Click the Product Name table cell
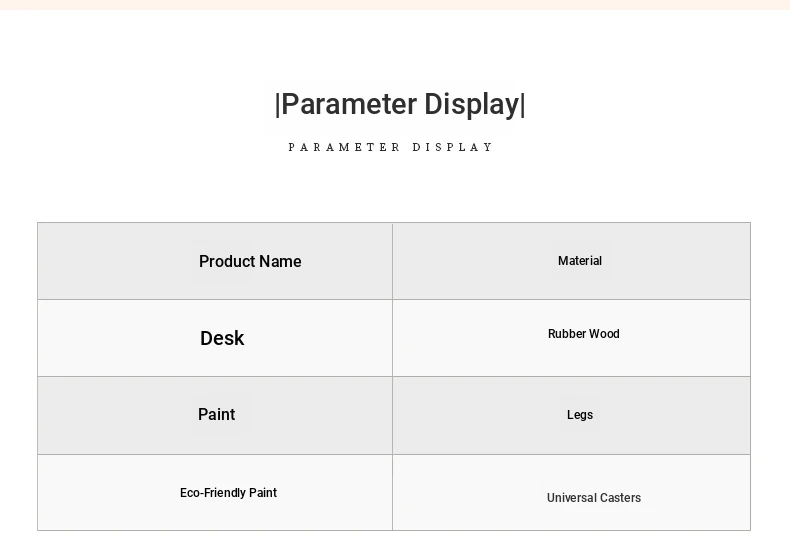Image resolution: width=790 pixels, height=548 pixels. (x=215, y=261)
